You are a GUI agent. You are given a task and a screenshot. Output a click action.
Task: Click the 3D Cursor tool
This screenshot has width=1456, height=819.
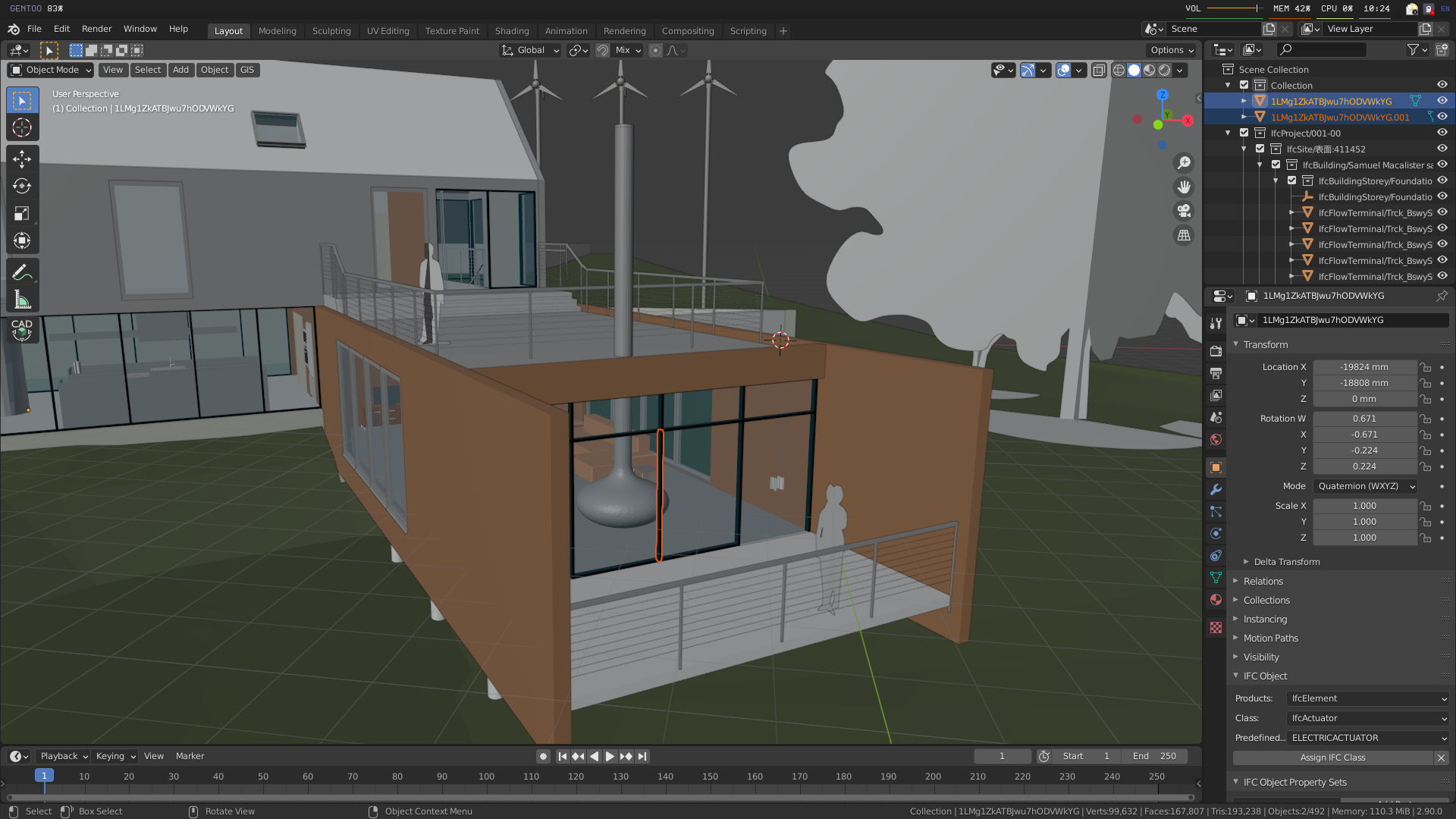(22, 127)
